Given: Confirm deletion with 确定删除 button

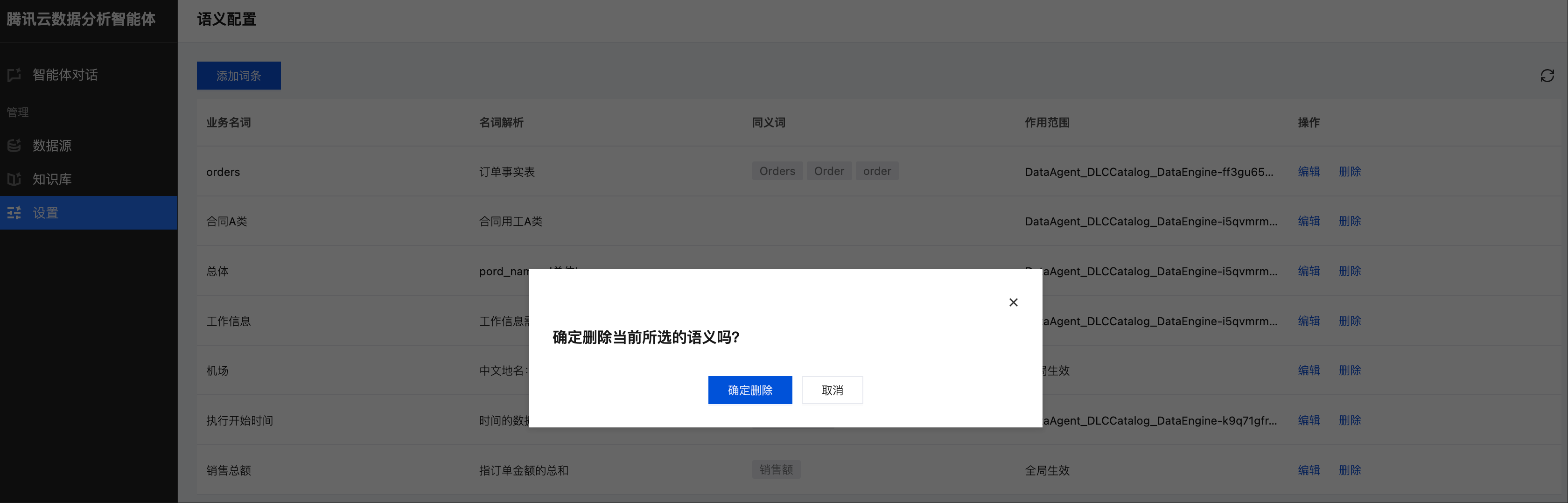Looking at the screenshot, I should point(750,390).
